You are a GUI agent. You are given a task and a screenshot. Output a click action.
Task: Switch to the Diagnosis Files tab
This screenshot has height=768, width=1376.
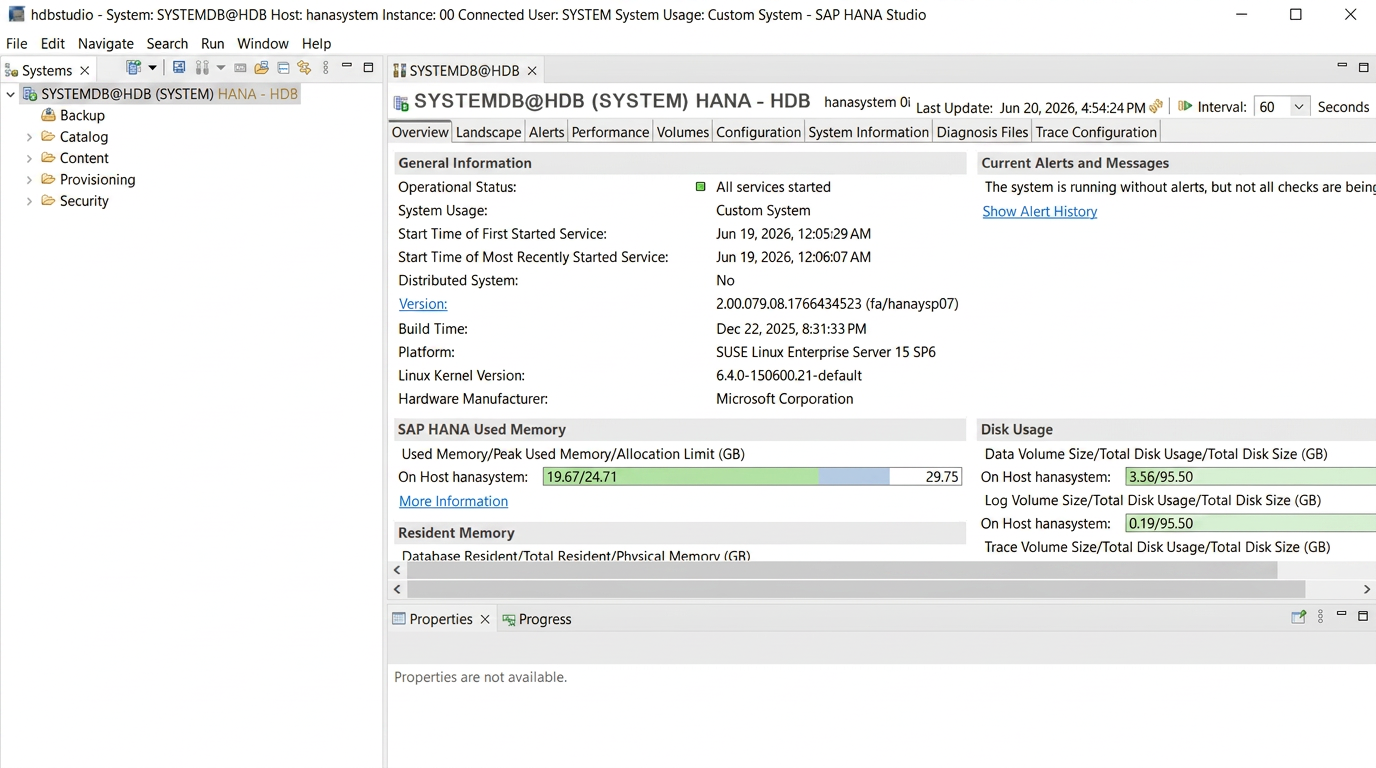click(982, 132)
